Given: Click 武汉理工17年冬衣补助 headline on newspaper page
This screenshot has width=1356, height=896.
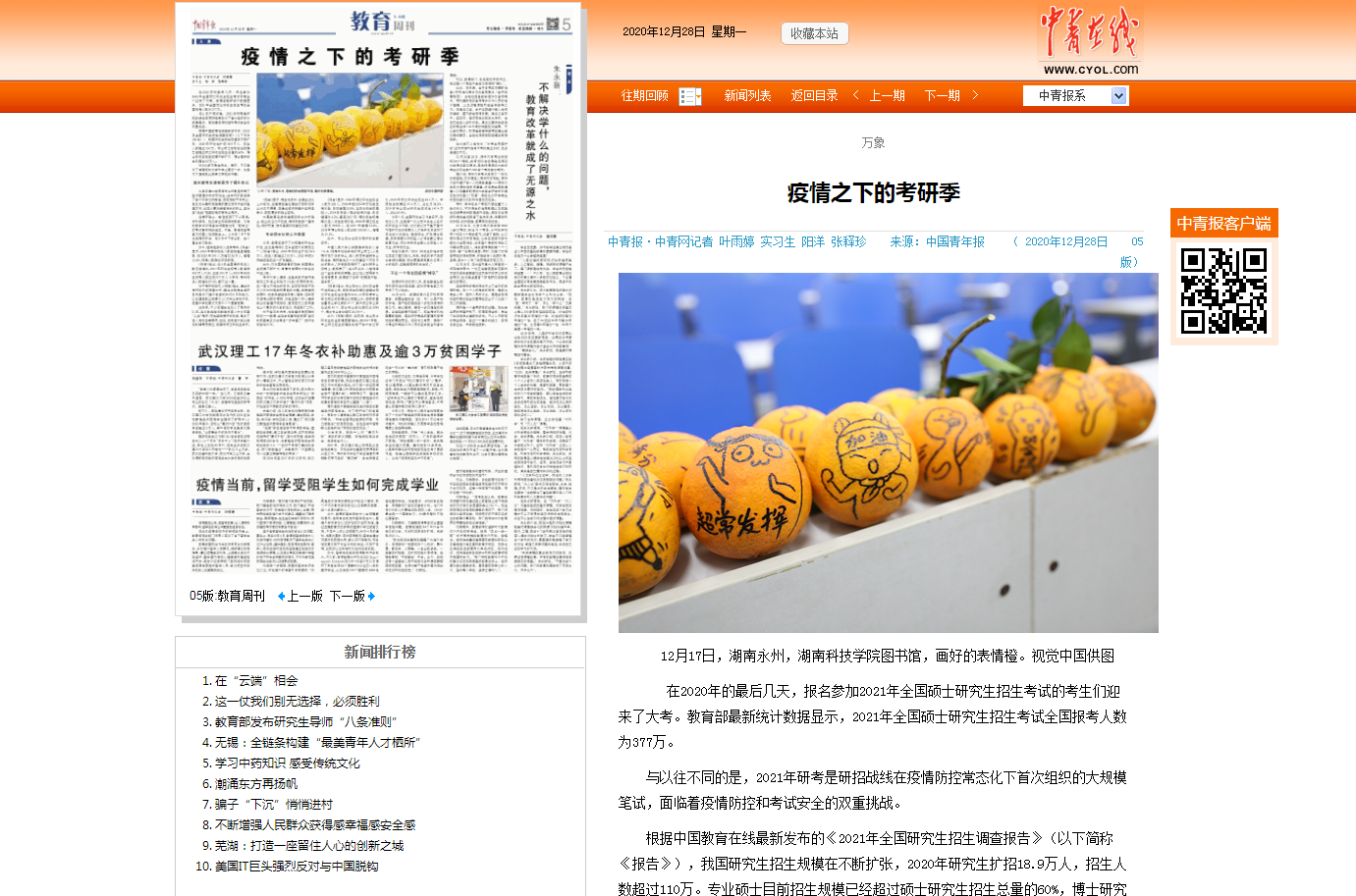Looking at the screenshot, I should (x=350, y=351).
